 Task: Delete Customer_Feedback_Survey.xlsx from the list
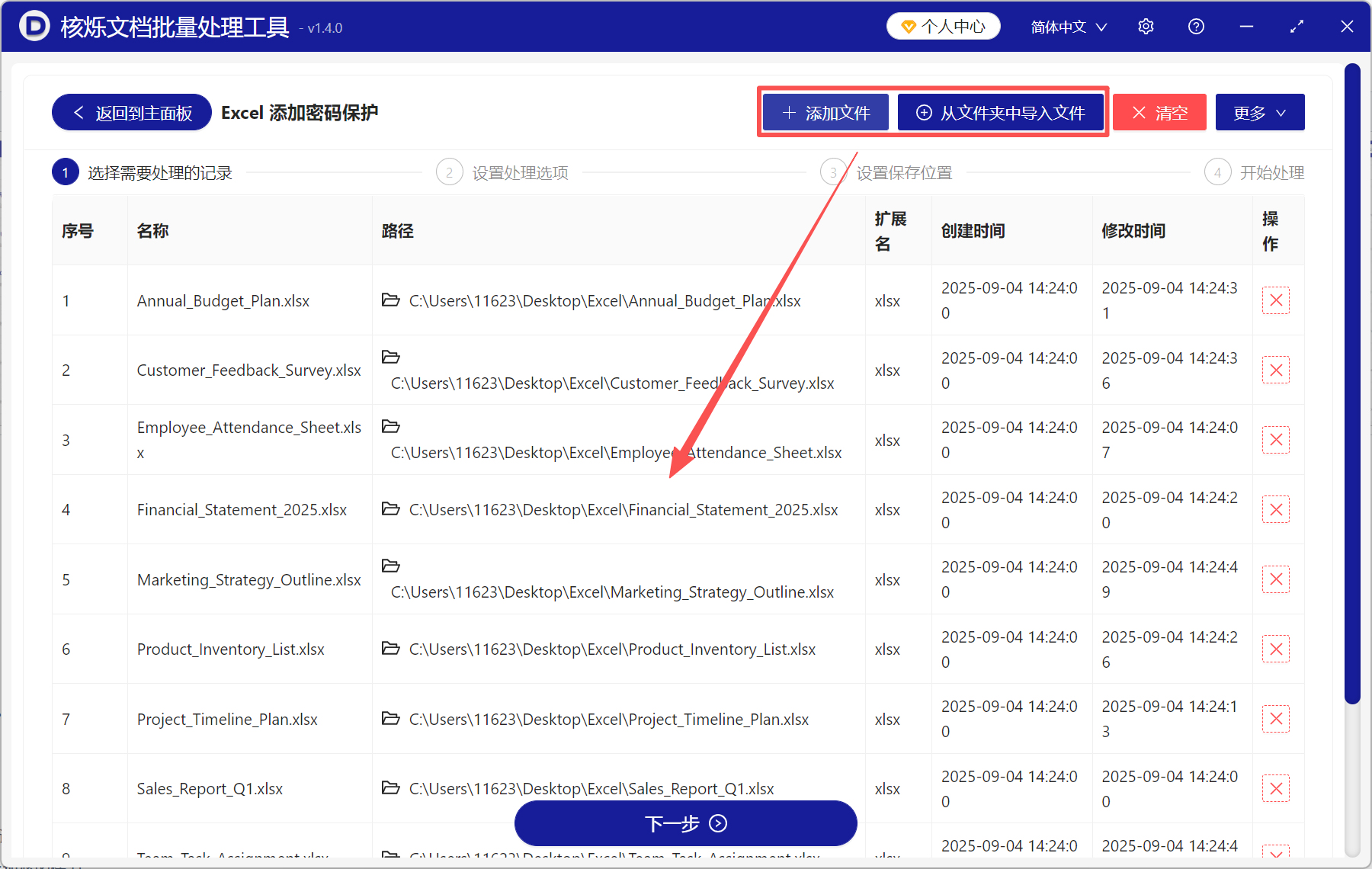point(1276,370)
